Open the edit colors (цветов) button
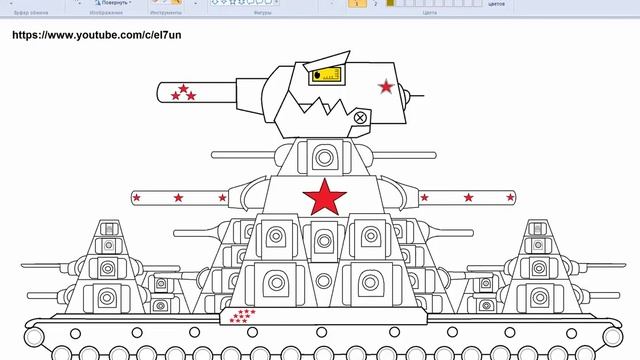640x360 pixels. click(x=496, y=3)
